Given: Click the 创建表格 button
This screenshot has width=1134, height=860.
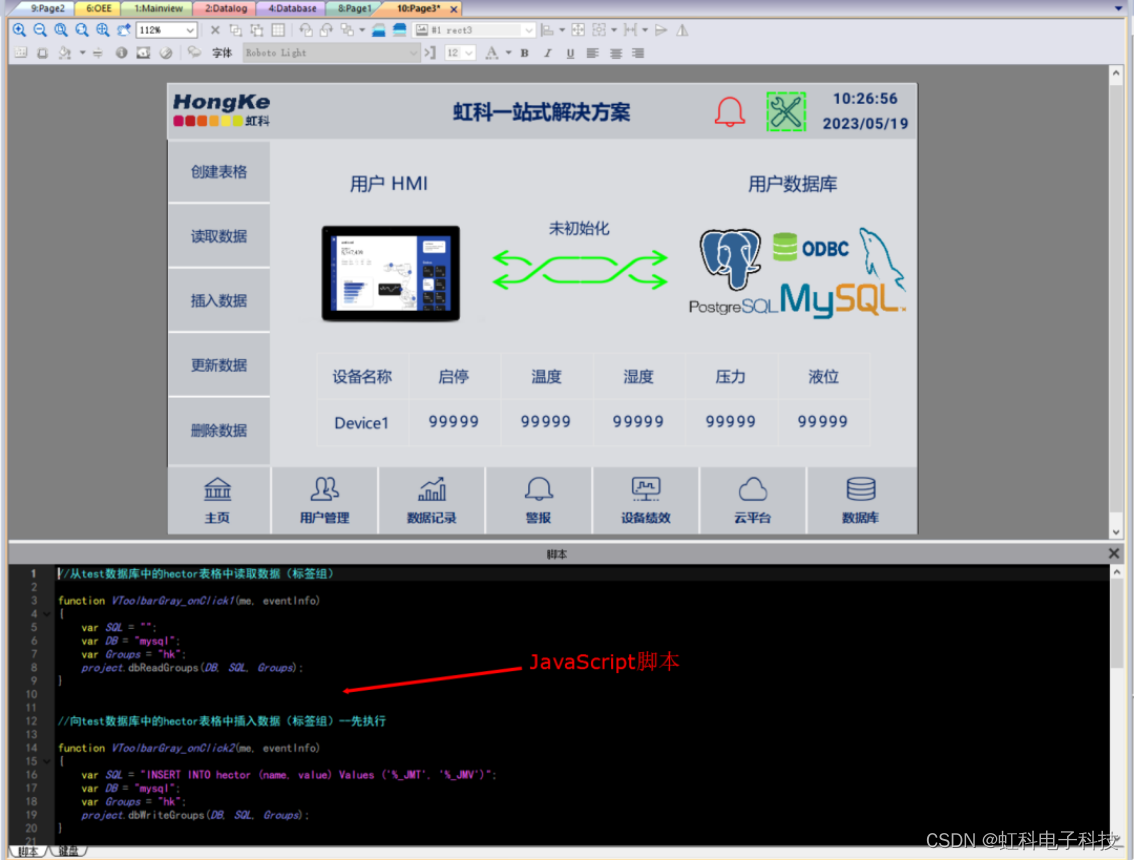Looking at the screenshot, I should 219,170.
